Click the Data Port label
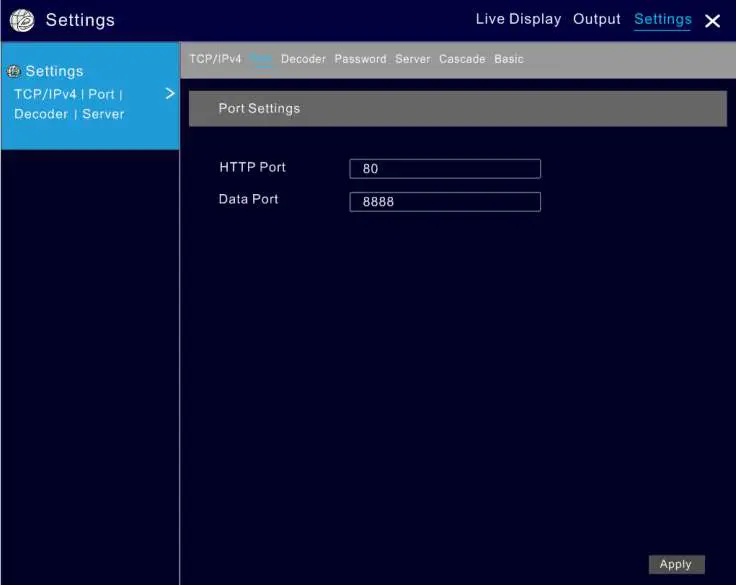736x585 pixels. pos(248,199)
